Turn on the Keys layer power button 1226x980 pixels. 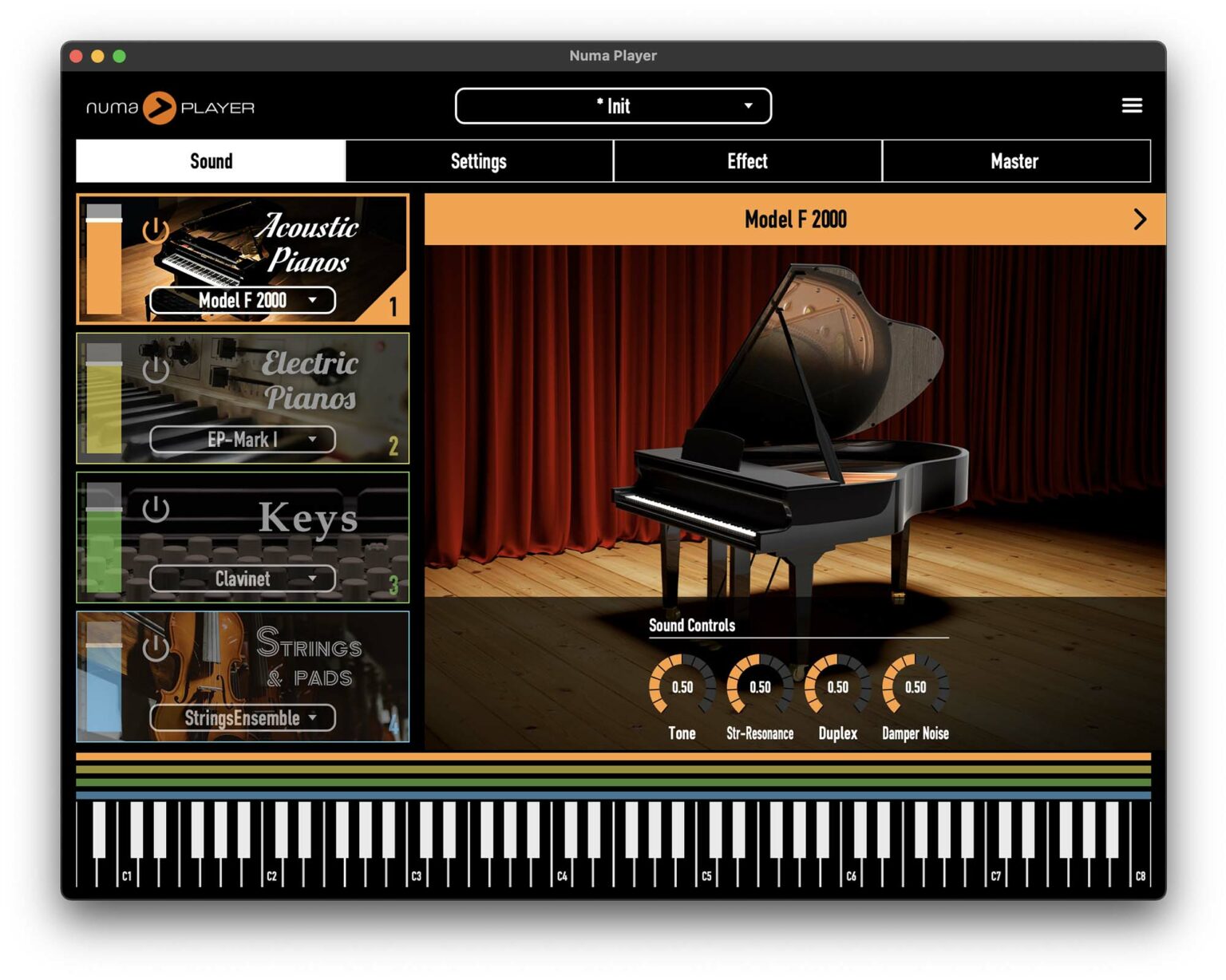155,509
